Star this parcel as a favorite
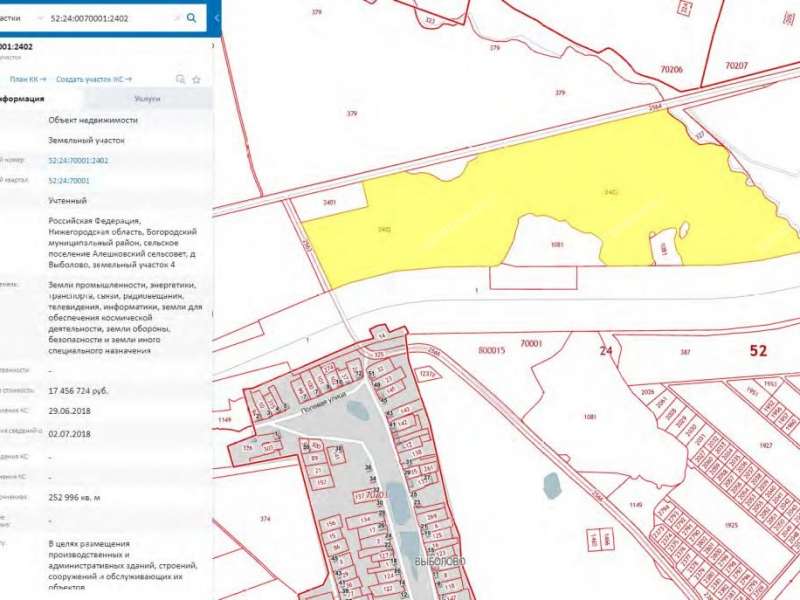Screen dimensions: 800x600 196,79
